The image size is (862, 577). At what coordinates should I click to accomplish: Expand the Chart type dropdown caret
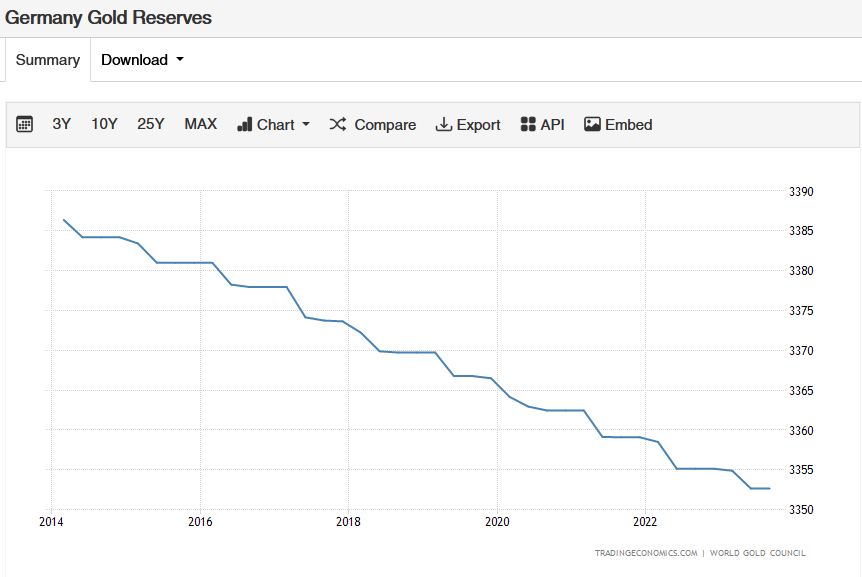pos(306,125)
